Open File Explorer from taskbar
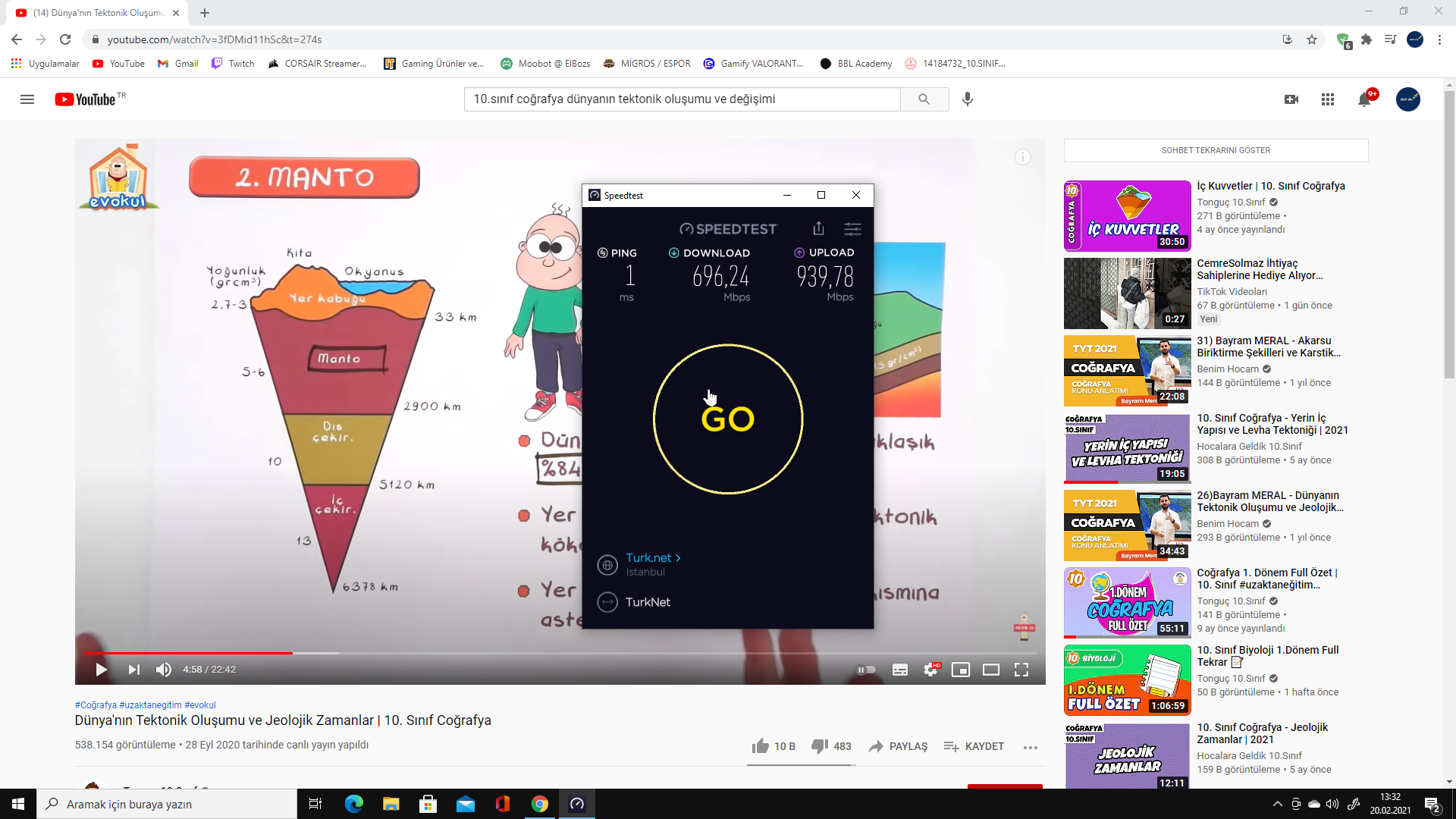 pos(391,804)
